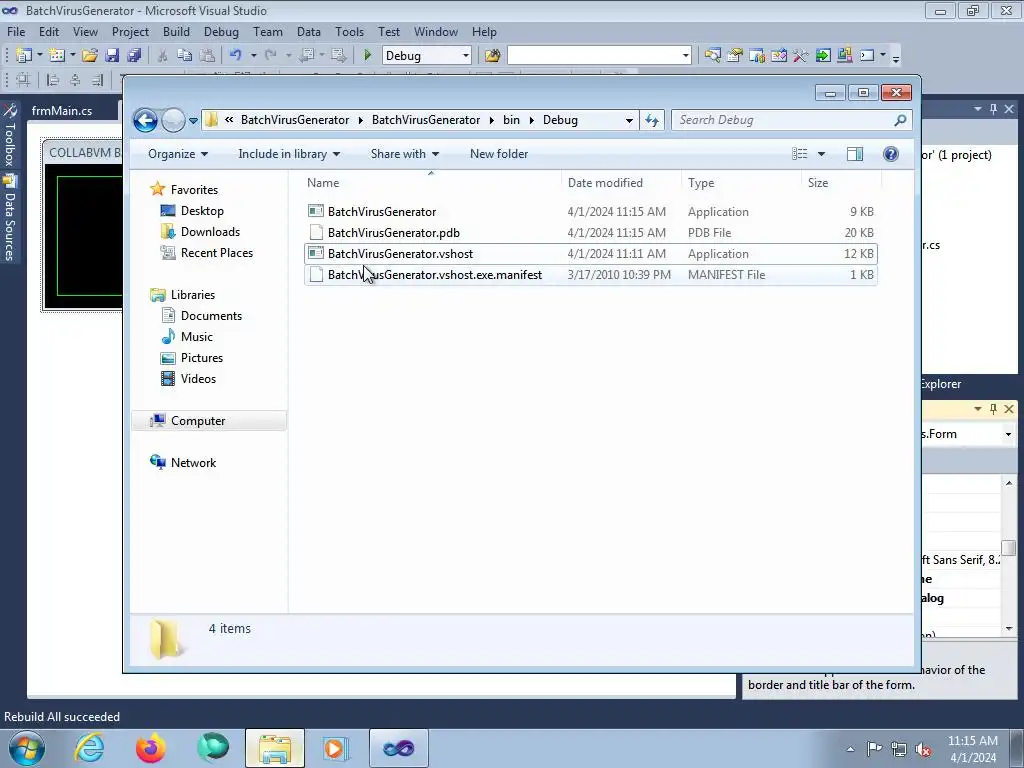Change your view icon in Explorer
This screenshot has width=1024, height=768.
pyautogui.click(x=800, y=154)
